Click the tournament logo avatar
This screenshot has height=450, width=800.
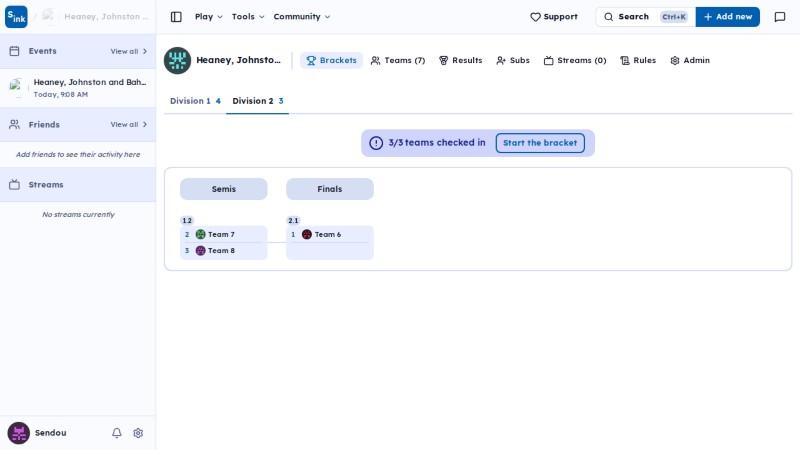tap(177, 60)
